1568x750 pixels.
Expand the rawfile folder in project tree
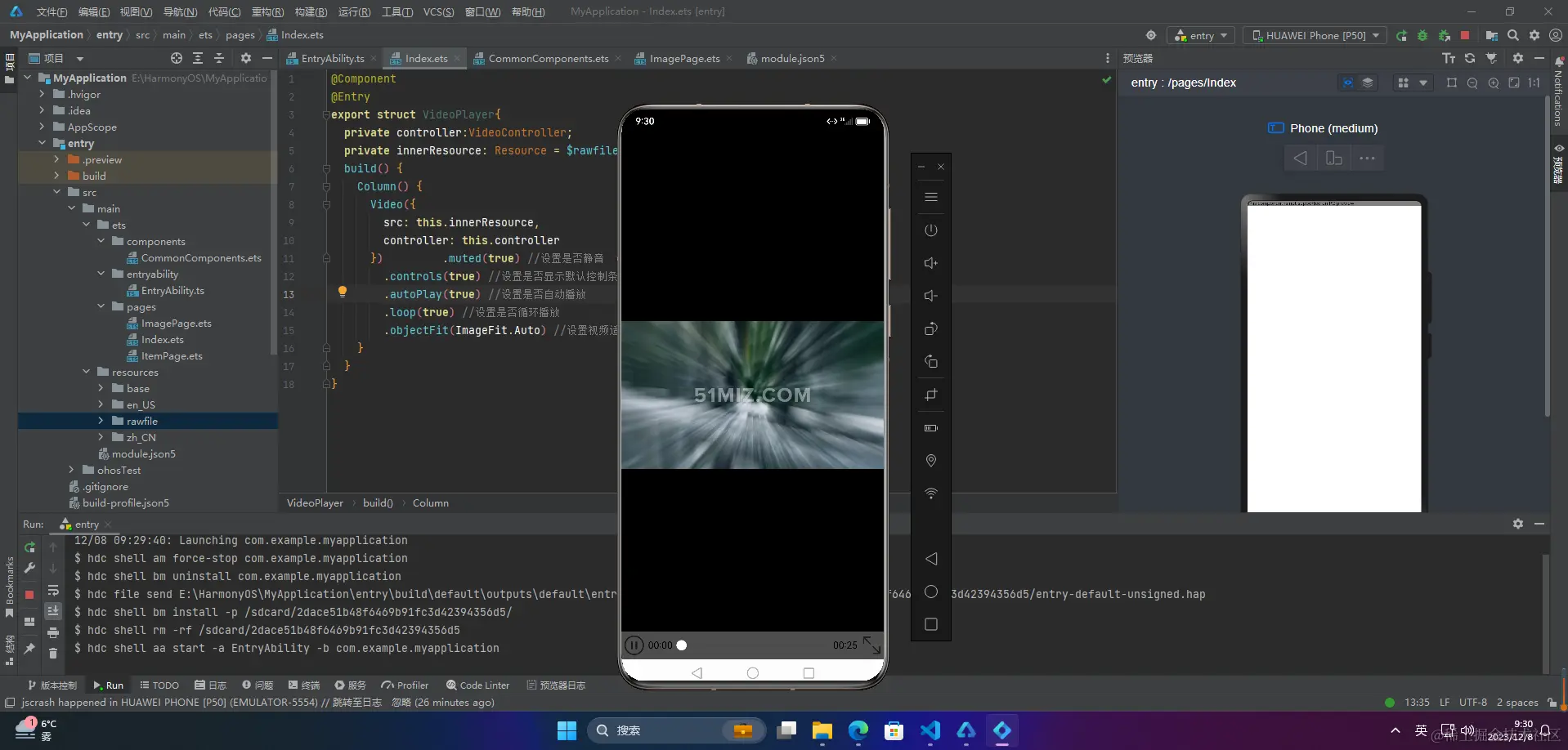[x=101, y=422]
